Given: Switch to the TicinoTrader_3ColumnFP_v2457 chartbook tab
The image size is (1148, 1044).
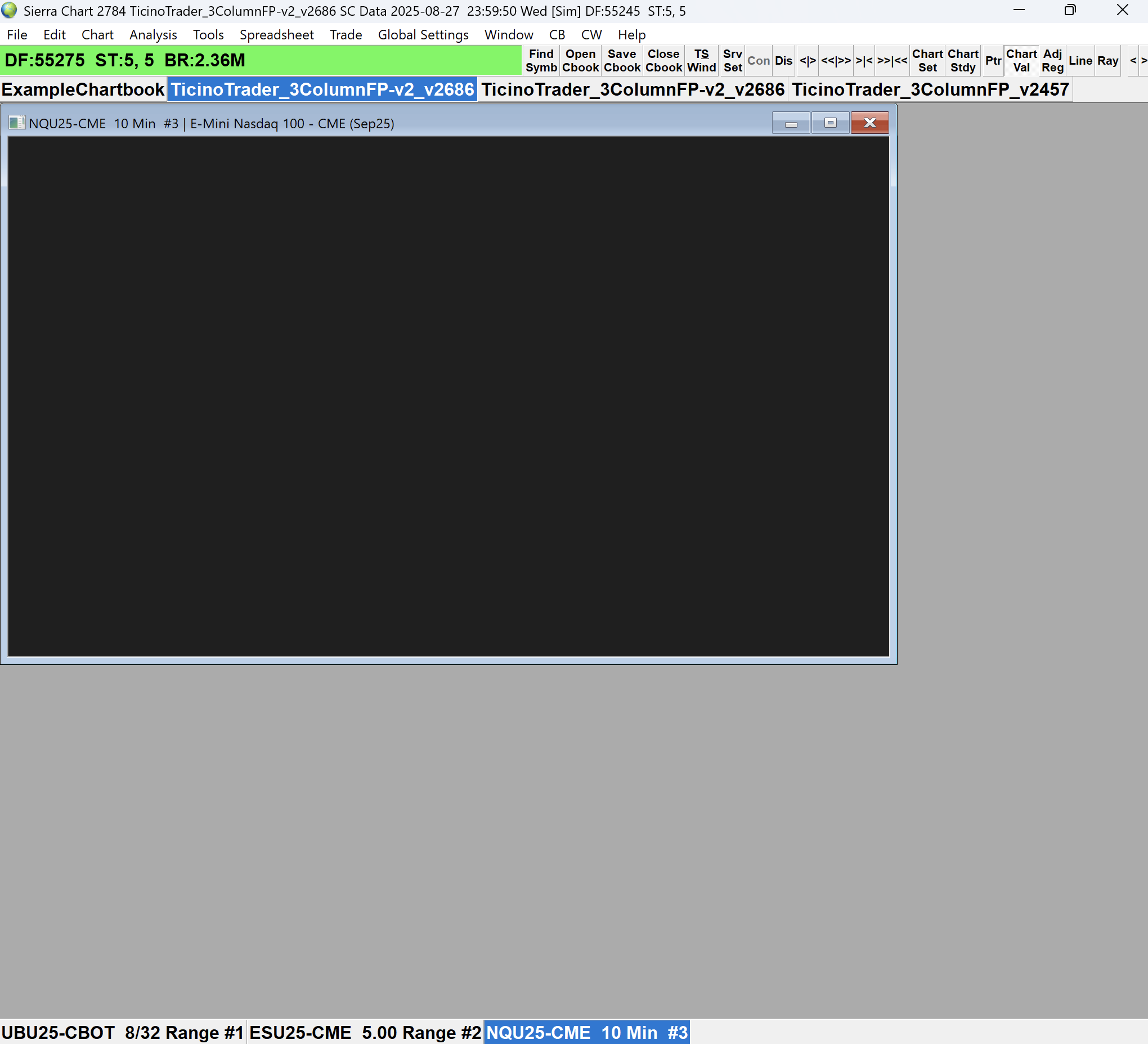Looking at the screenshot, I should click(x=930, y=89).
